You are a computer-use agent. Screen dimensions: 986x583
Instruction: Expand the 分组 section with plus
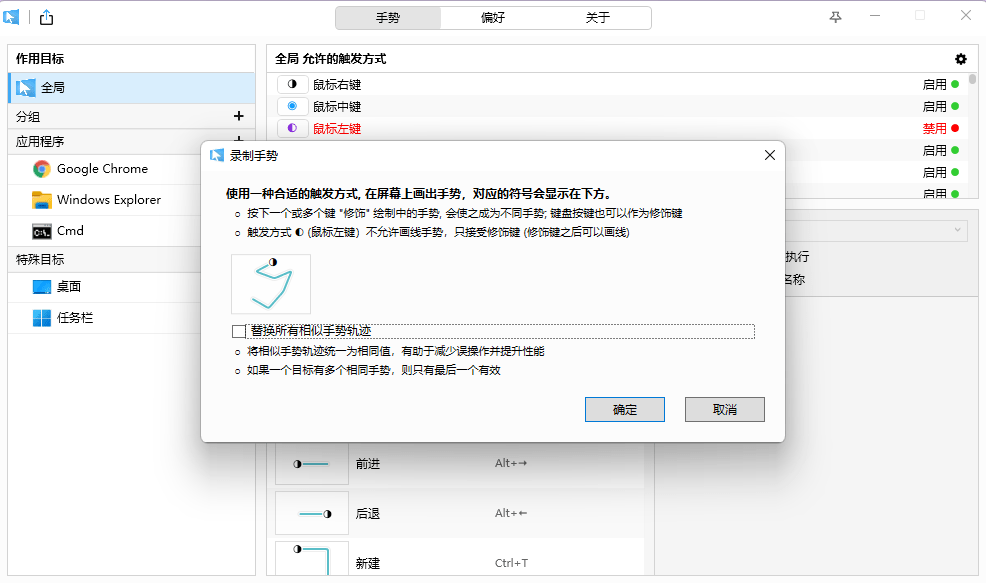[240, 116]
